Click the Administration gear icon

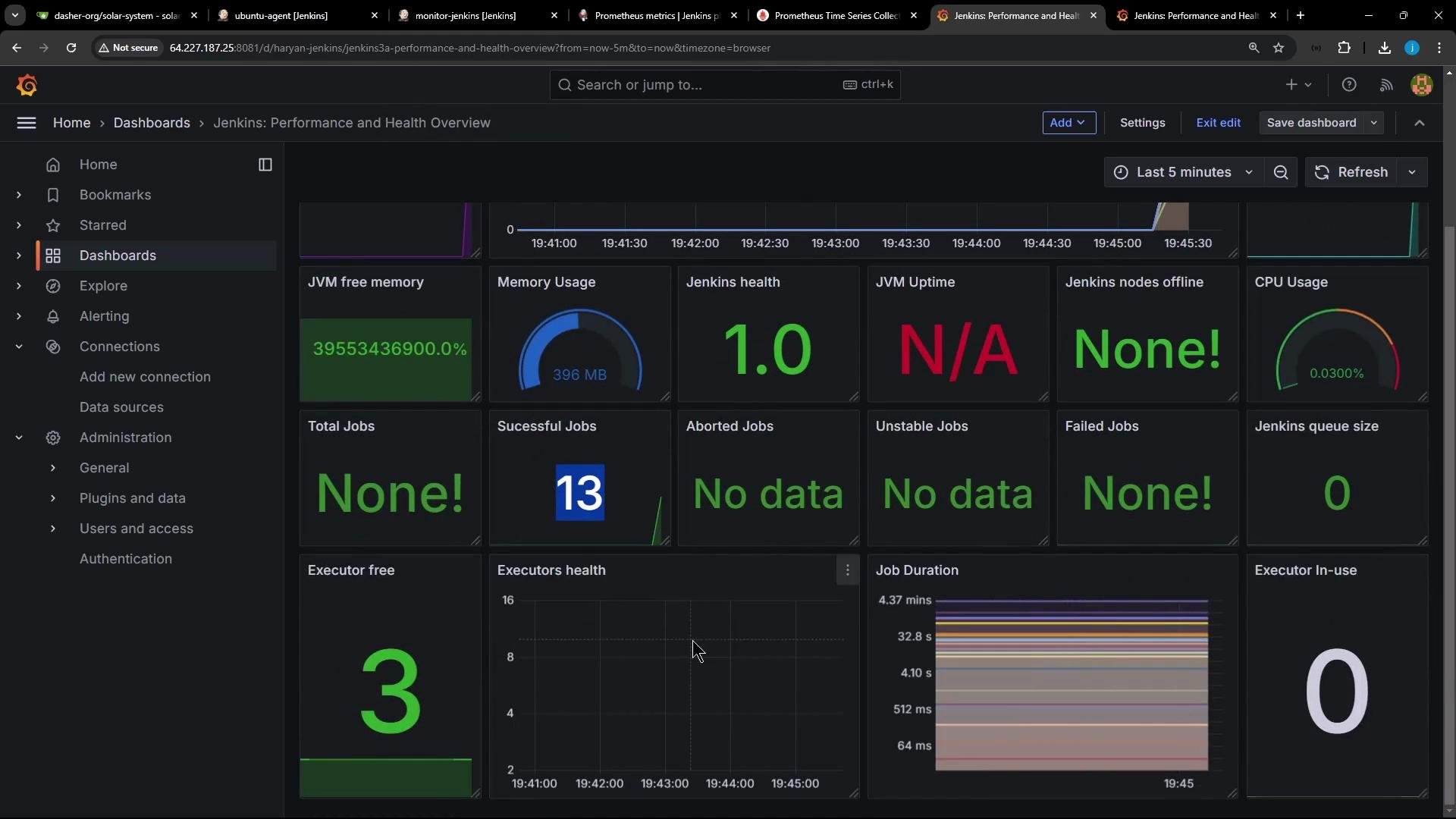pos(53,438)
